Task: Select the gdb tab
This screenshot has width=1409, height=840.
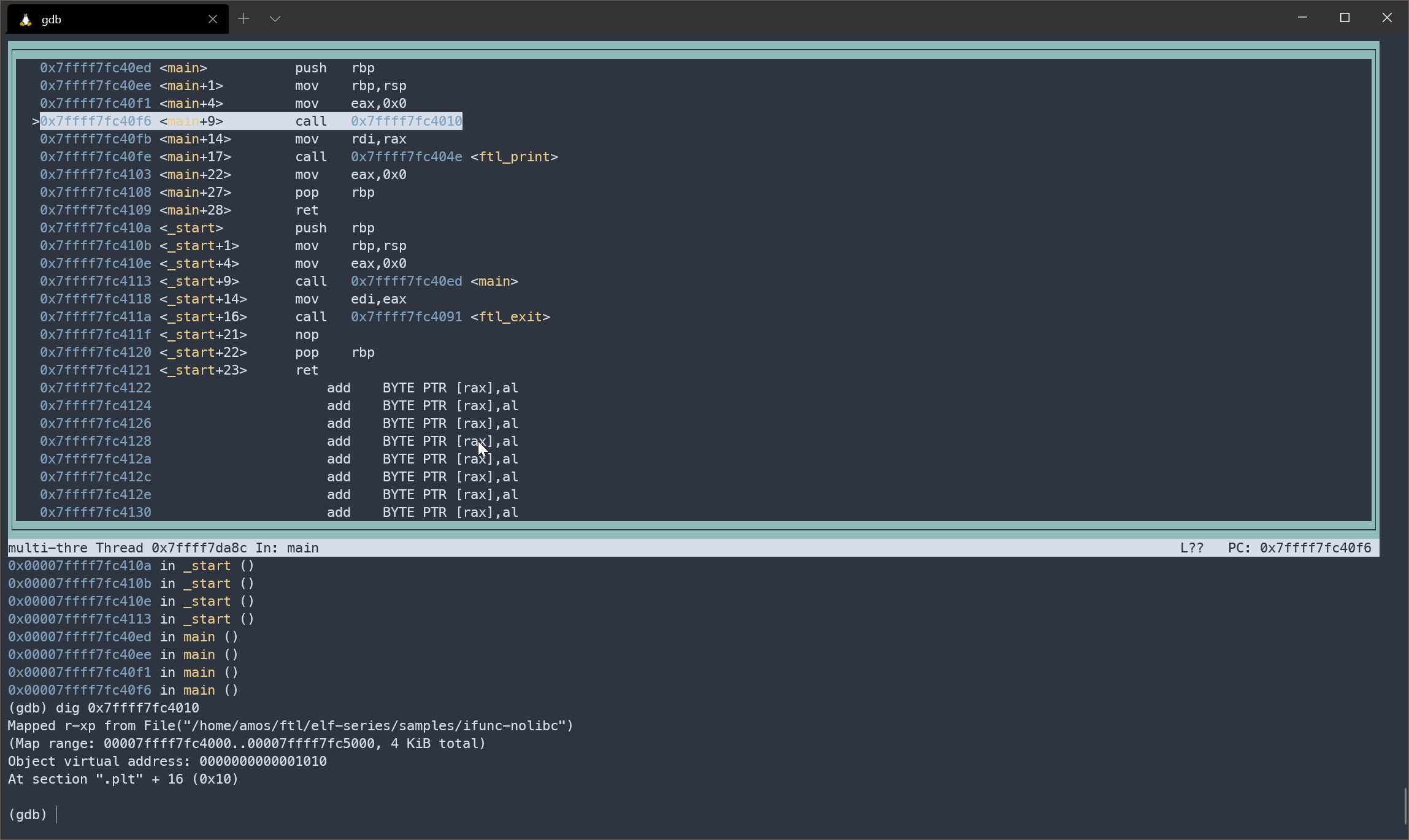Action: (117, 19)
